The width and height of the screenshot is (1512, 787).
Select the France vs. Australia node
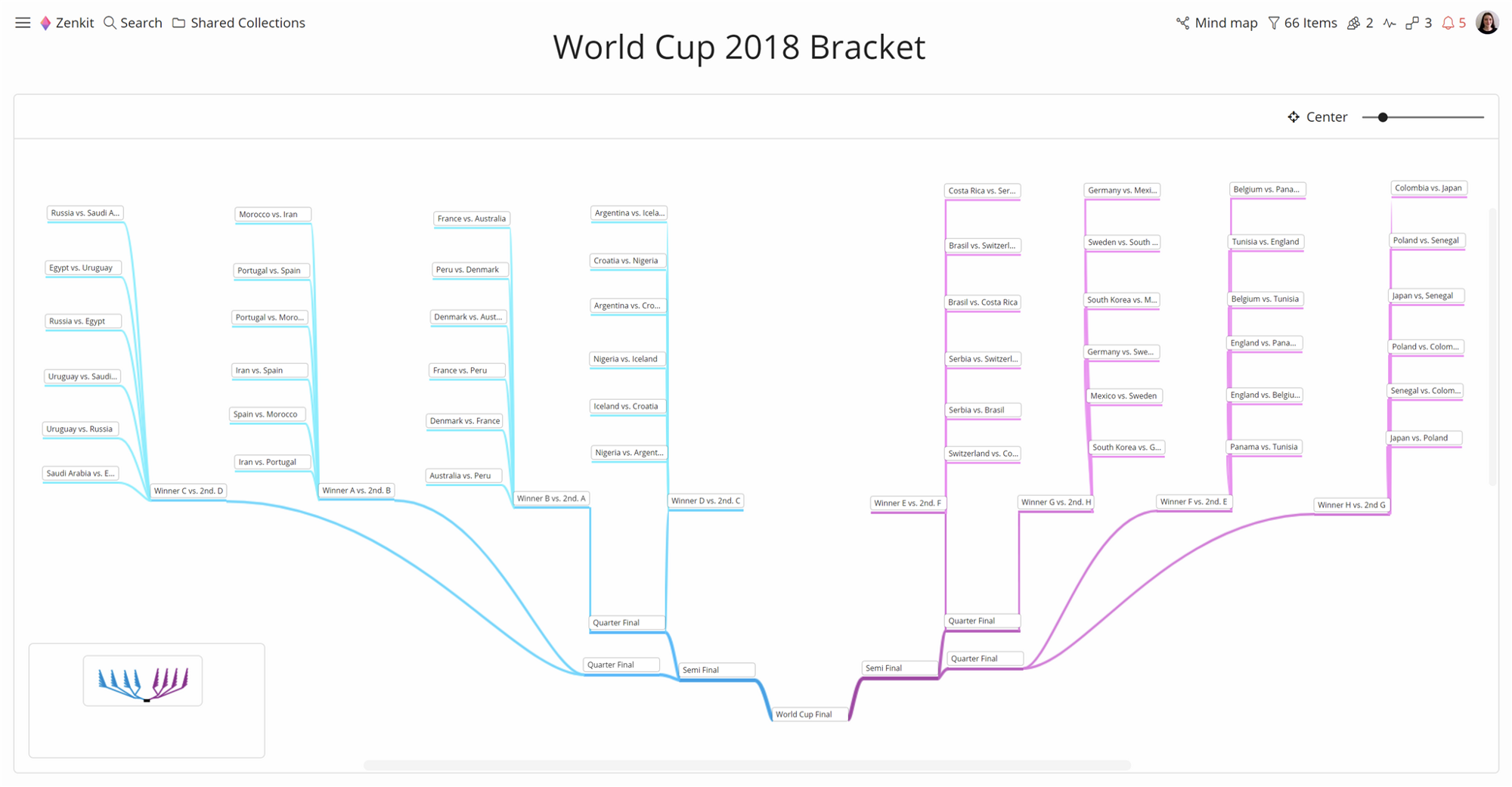472,218
